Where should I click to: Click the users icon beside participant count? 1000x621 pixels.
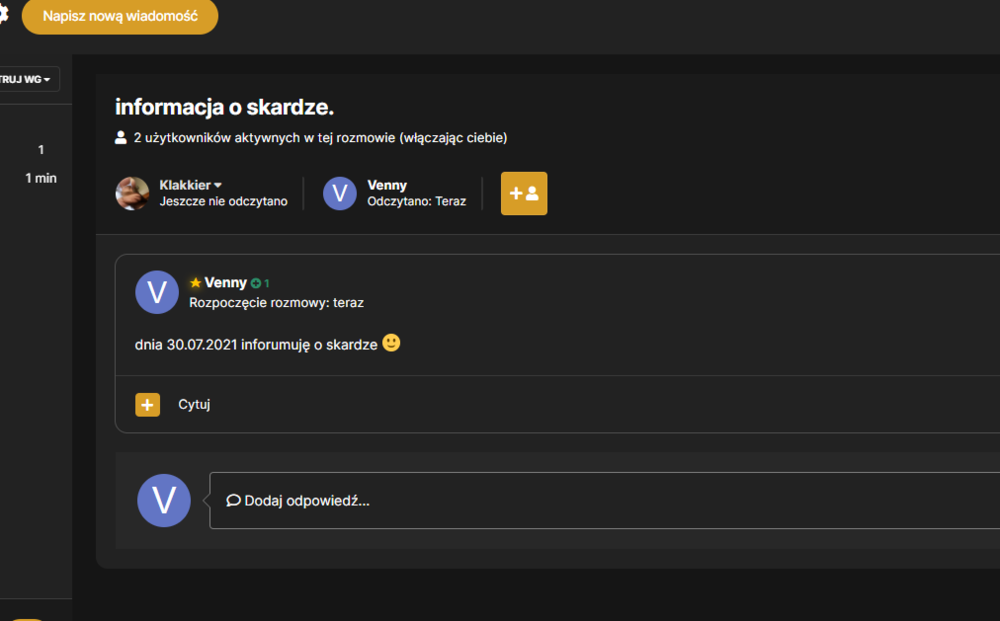pos(121,137)
